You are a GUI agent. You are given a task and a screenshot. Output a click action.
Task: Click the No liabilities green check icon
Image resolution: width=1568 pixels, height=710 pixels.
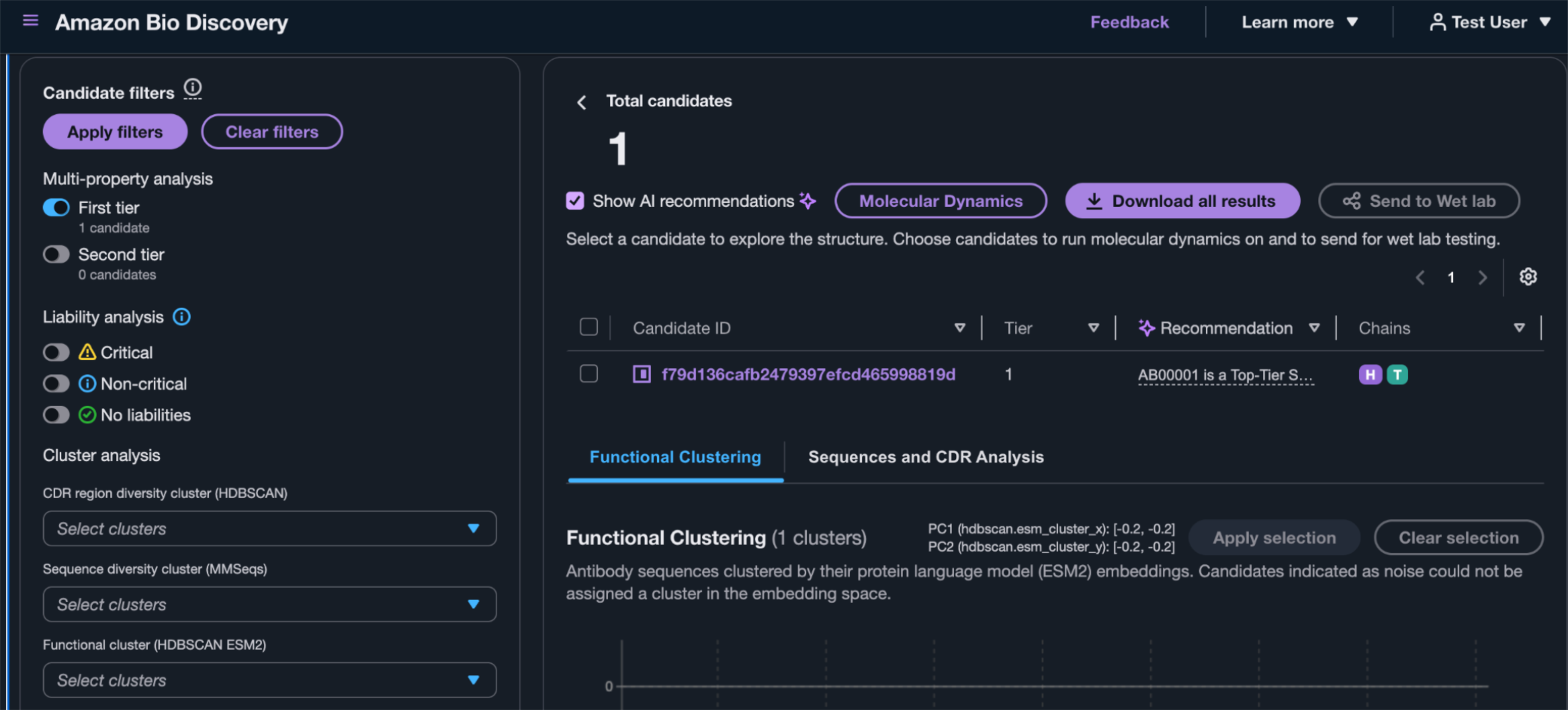(87, 415)
